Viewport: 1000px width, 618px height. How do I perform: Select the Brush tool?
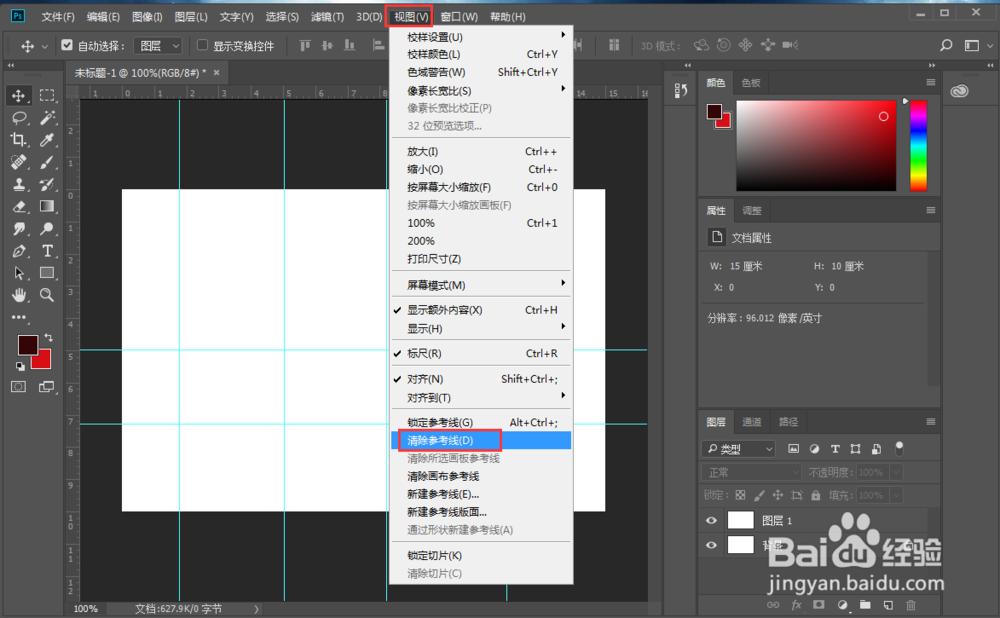tap(47, 162)
